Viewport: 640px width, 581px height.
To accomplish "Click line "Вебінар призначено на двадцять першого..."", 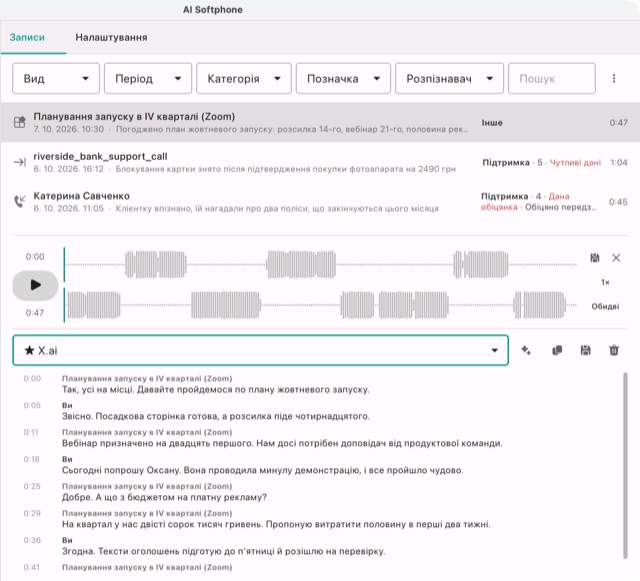I will click(282, 443).
